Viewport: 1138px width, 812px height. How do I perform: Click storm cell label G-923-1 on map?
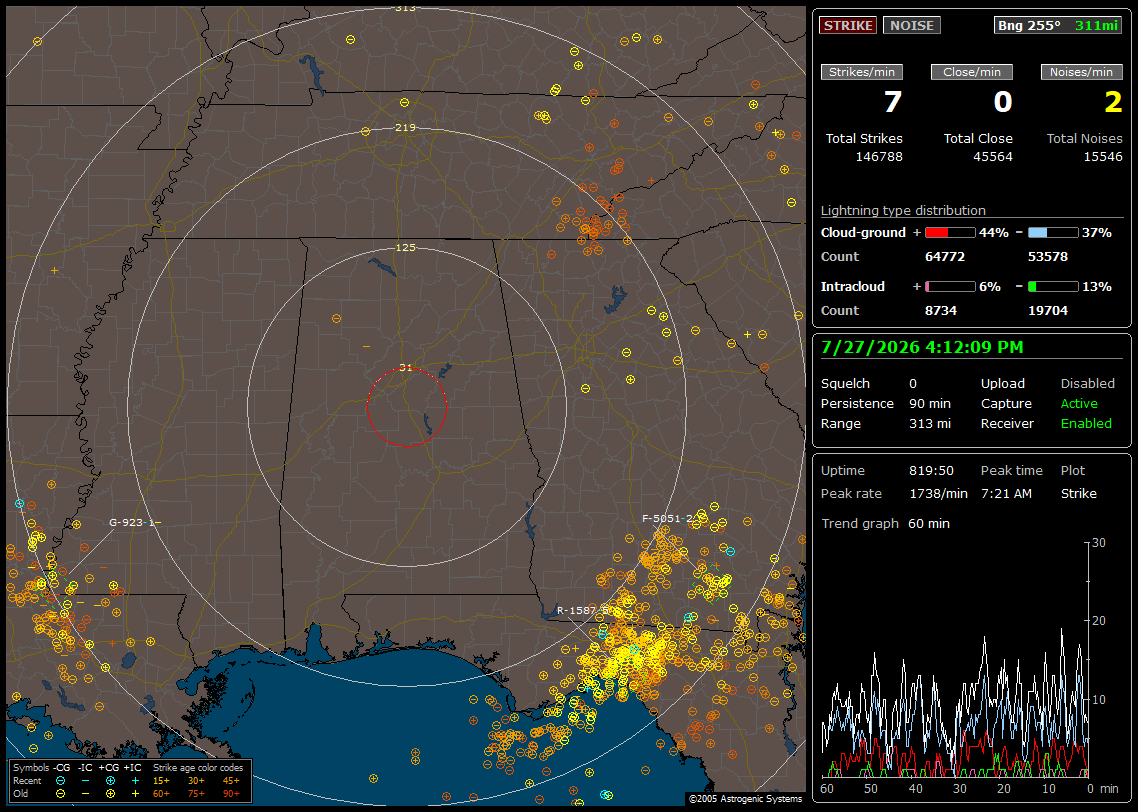coord(132,522)
